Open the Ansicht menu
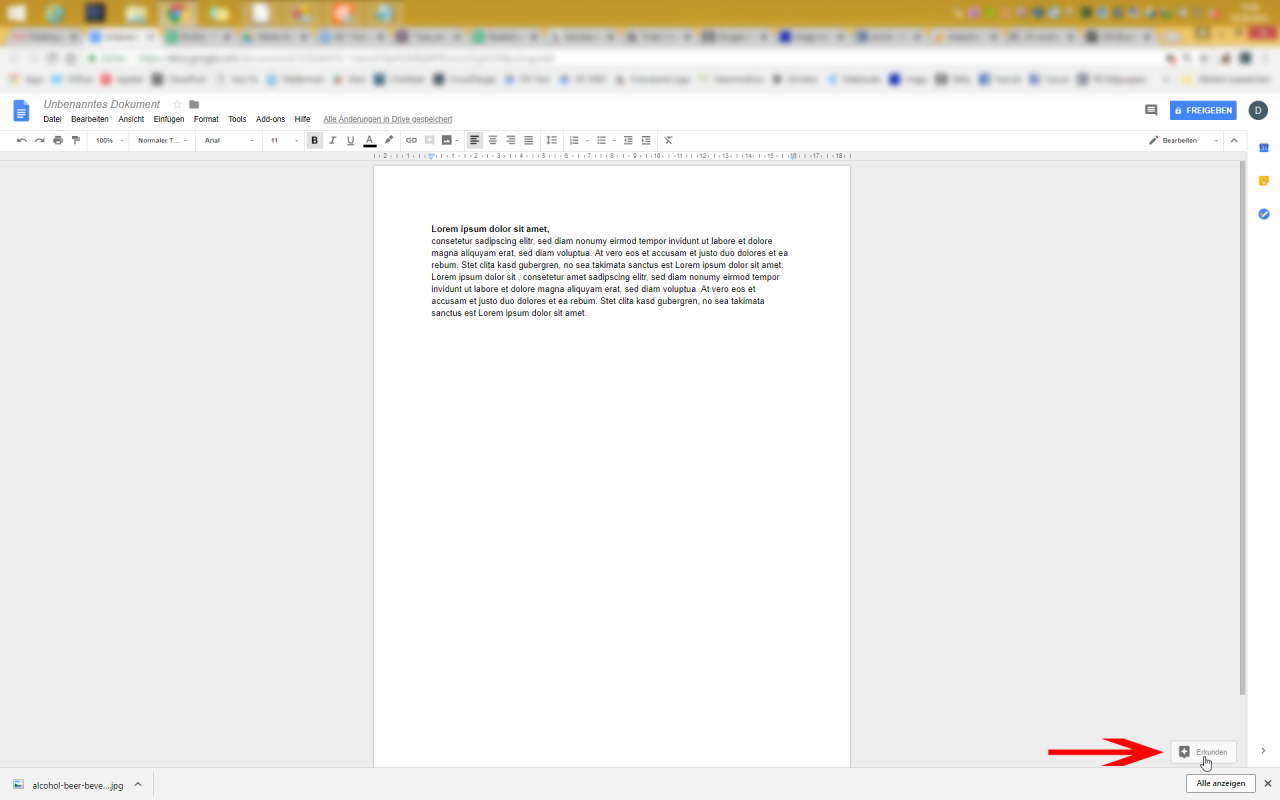Image resolution: width=1280 pixels, height=800 pixels. click(x=131, y=119)
